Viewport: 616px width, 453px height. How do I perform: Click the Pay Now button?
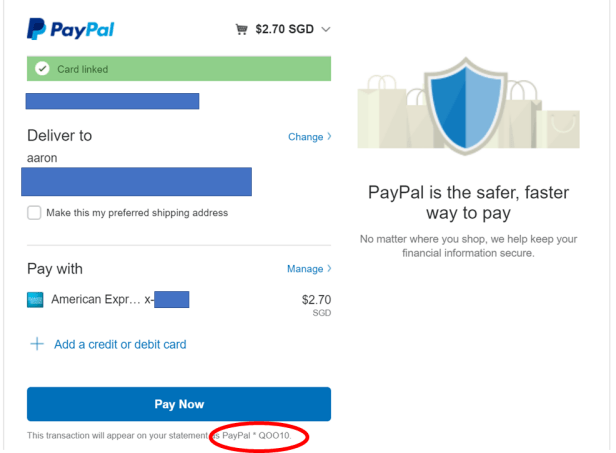coord(179,404)
